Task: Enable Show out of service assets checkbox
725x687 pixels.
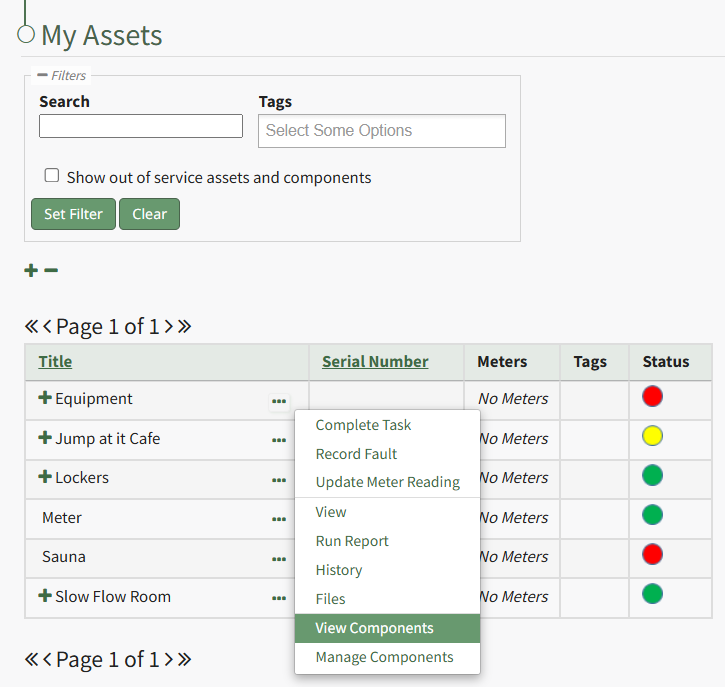Action: tap(52, 176)
